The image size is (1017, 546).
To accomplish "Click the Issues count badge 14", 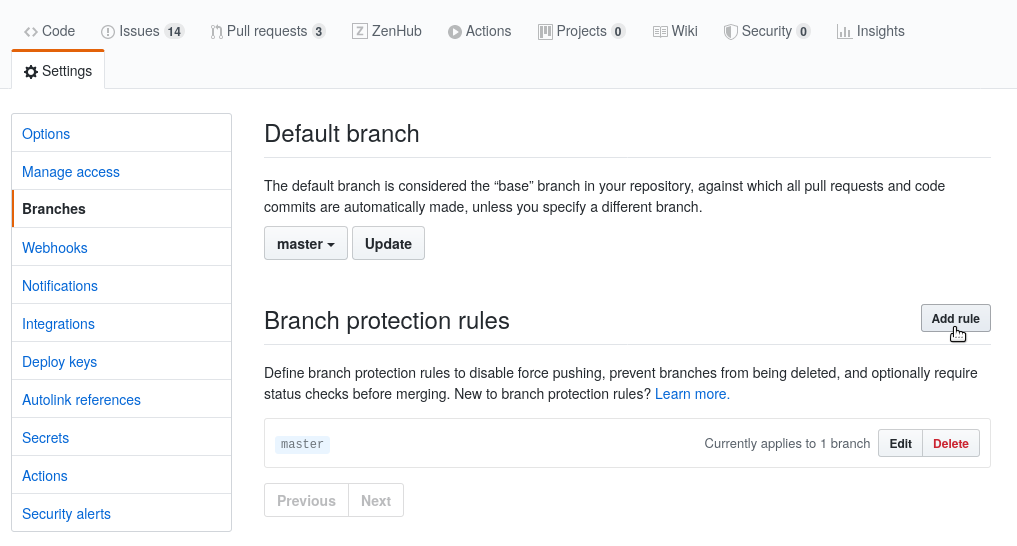I will [x=174, y=32].
